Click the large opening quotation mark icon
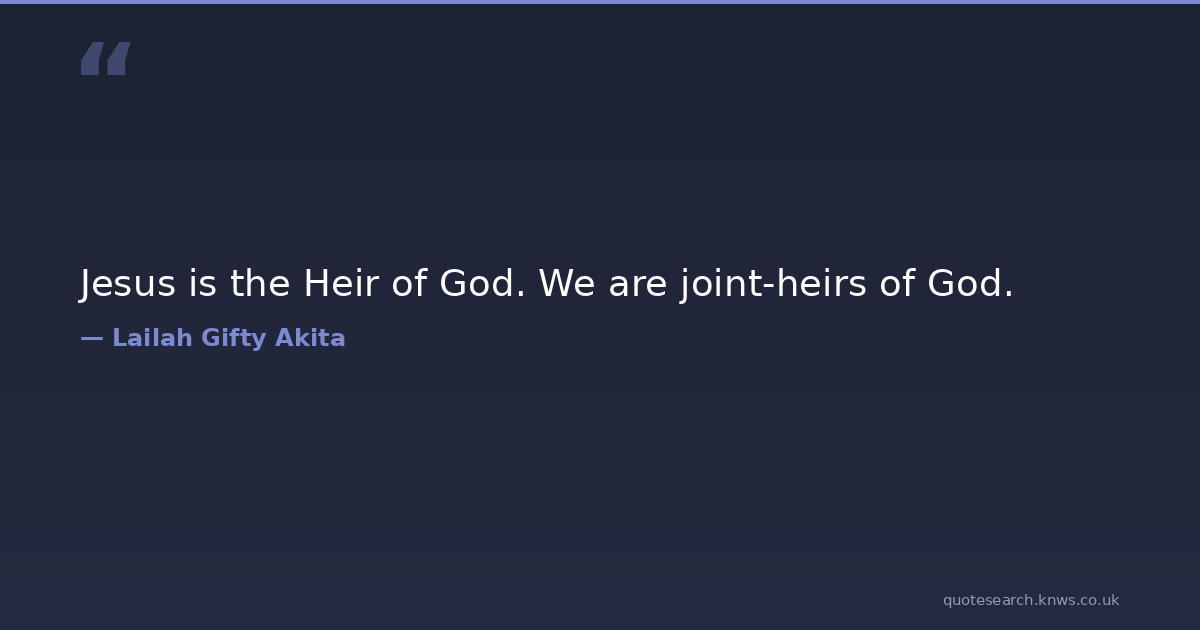The width and height of the screenshot is (1200, 630). click(x=105, y=59)
